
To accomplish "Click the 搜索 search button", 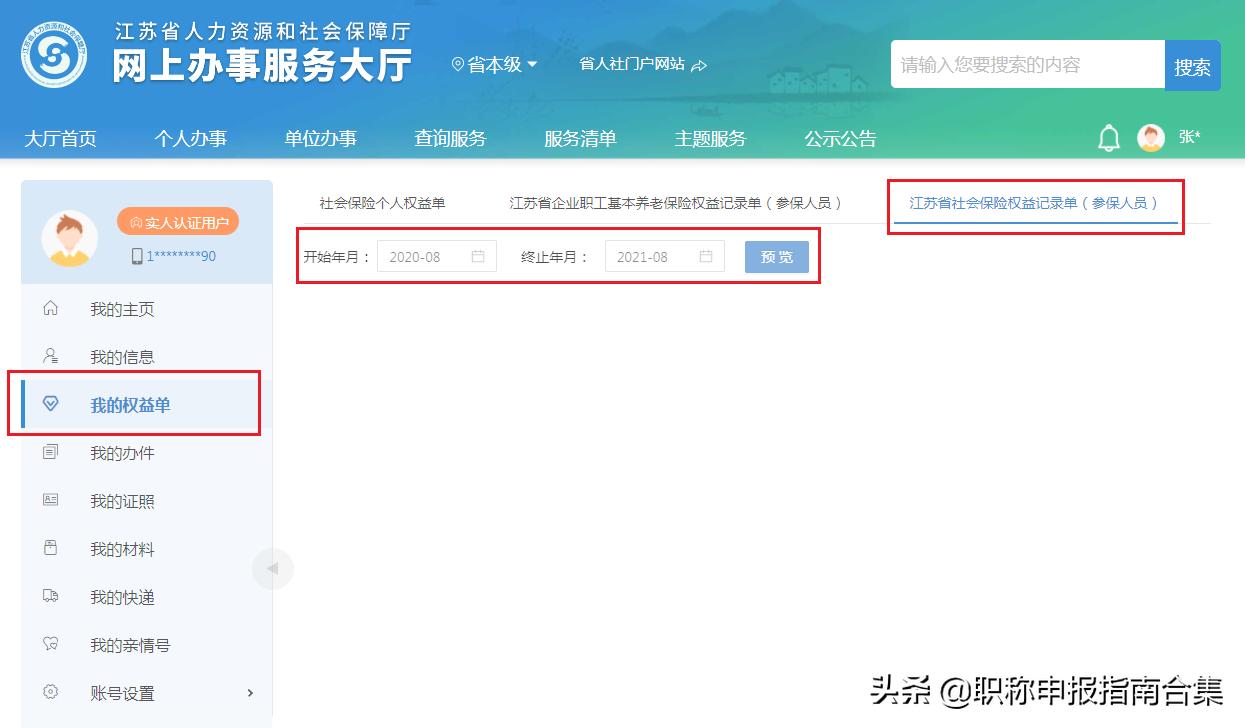I will point(1192,64).
